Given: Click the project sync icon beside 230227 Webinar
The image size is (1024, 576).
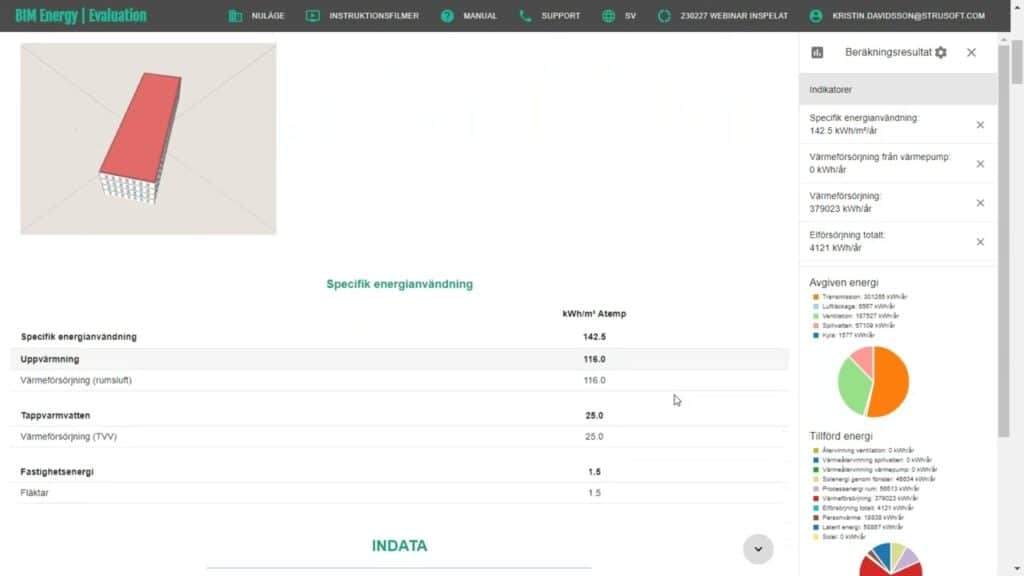Looking at the screenshot, I should pyautogui.click(x=664, y=16).
